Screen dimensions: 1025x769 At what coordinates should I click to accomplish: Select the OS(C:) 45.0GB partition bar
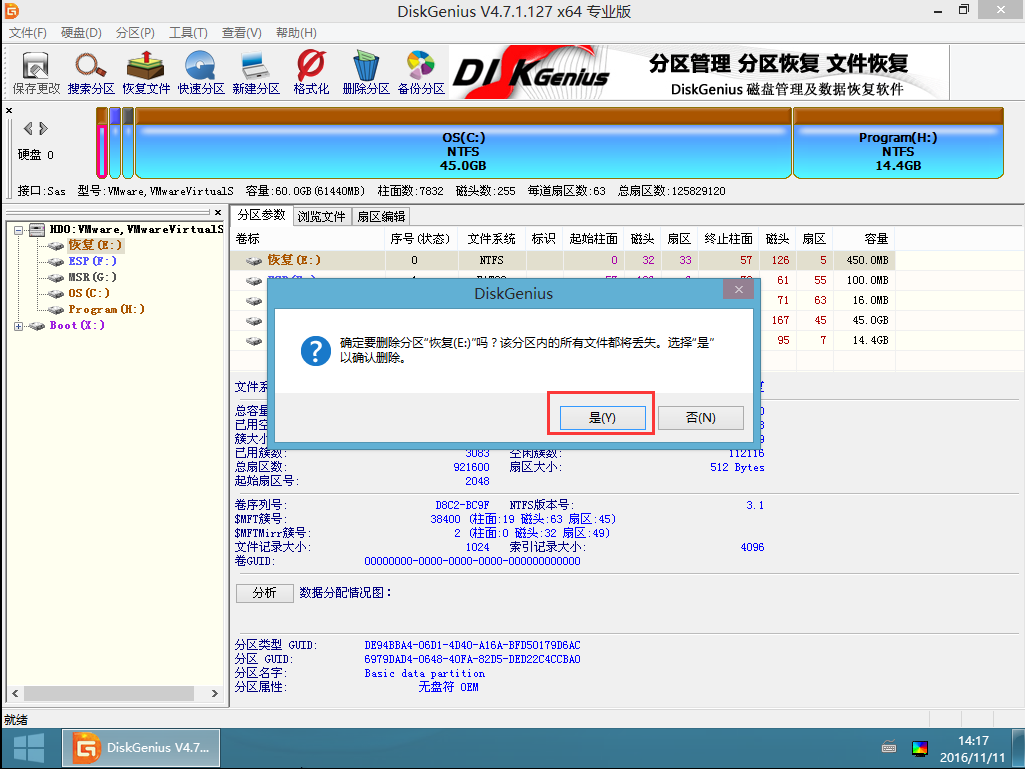[x=463, y=143]
